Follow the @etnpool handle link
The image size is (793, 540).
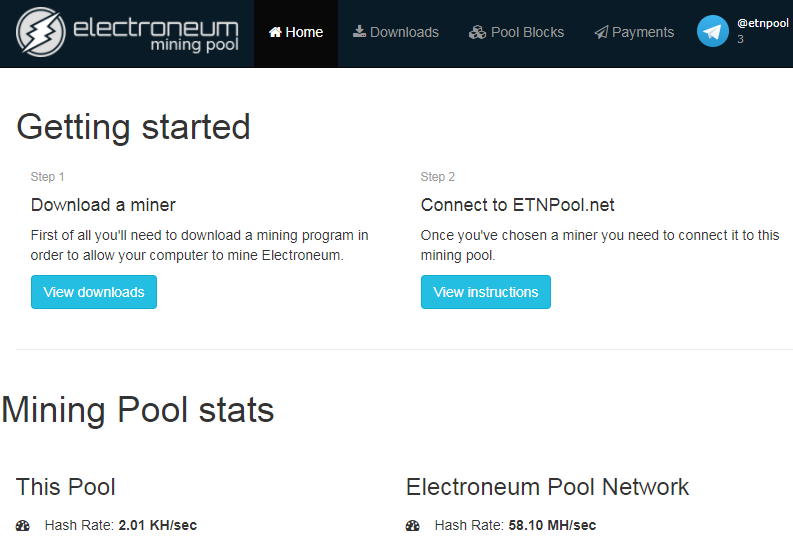762,22
